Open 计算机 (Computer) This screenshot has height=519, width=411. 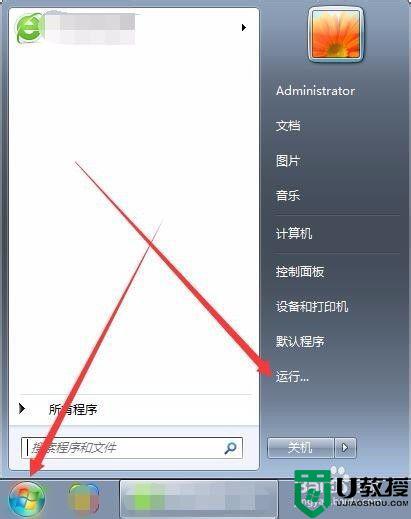pyautogui.click(x=294, y=233)
